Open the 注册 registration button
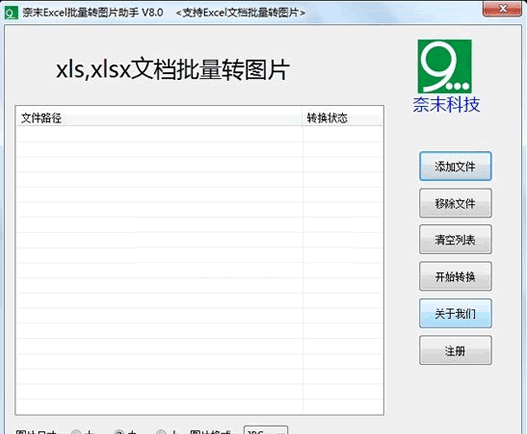The height and width of the screenshot is (434, 527). click(455, 350)
